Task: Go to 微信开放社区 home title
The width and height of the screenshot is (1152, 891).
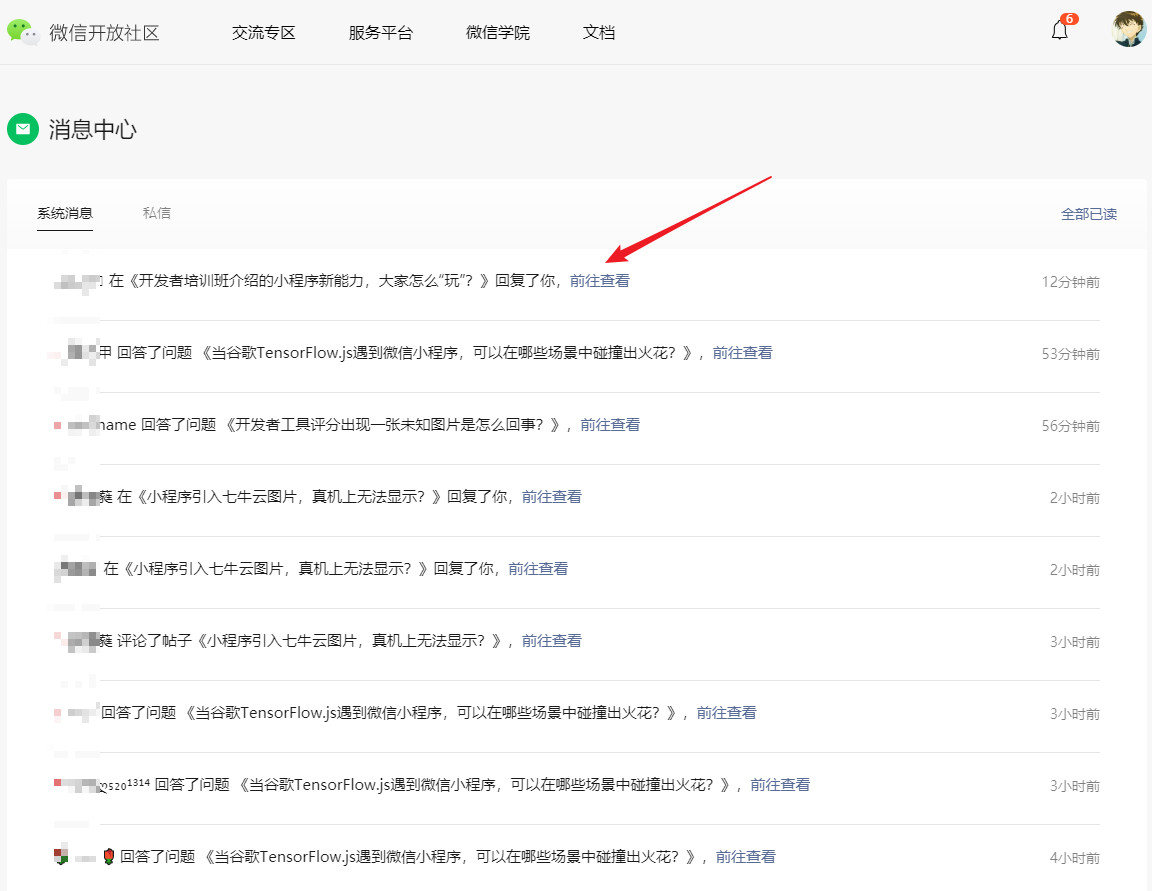Action: [104, 33]
